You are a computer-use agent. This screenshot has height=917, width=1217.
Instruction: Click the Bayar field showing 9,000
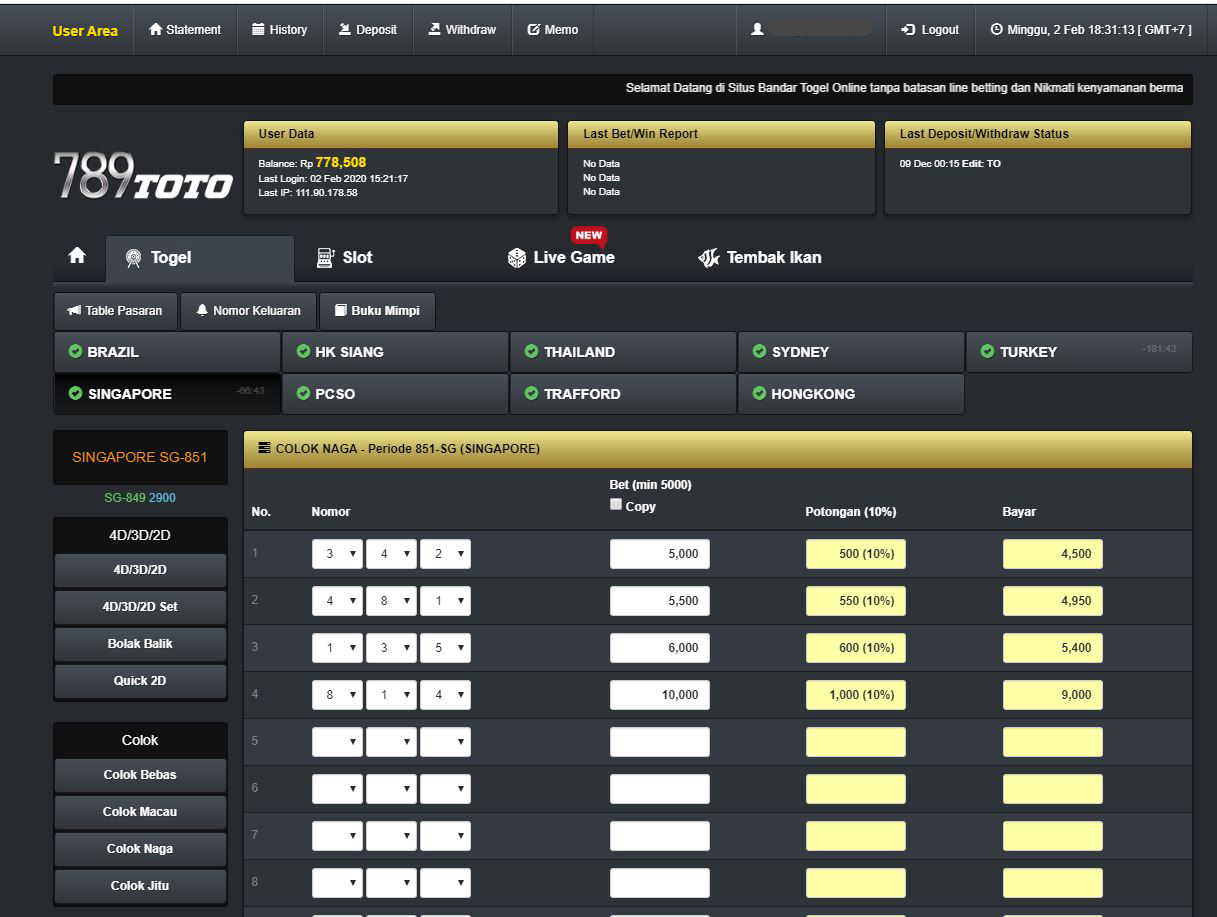[x=1053, y=695]
